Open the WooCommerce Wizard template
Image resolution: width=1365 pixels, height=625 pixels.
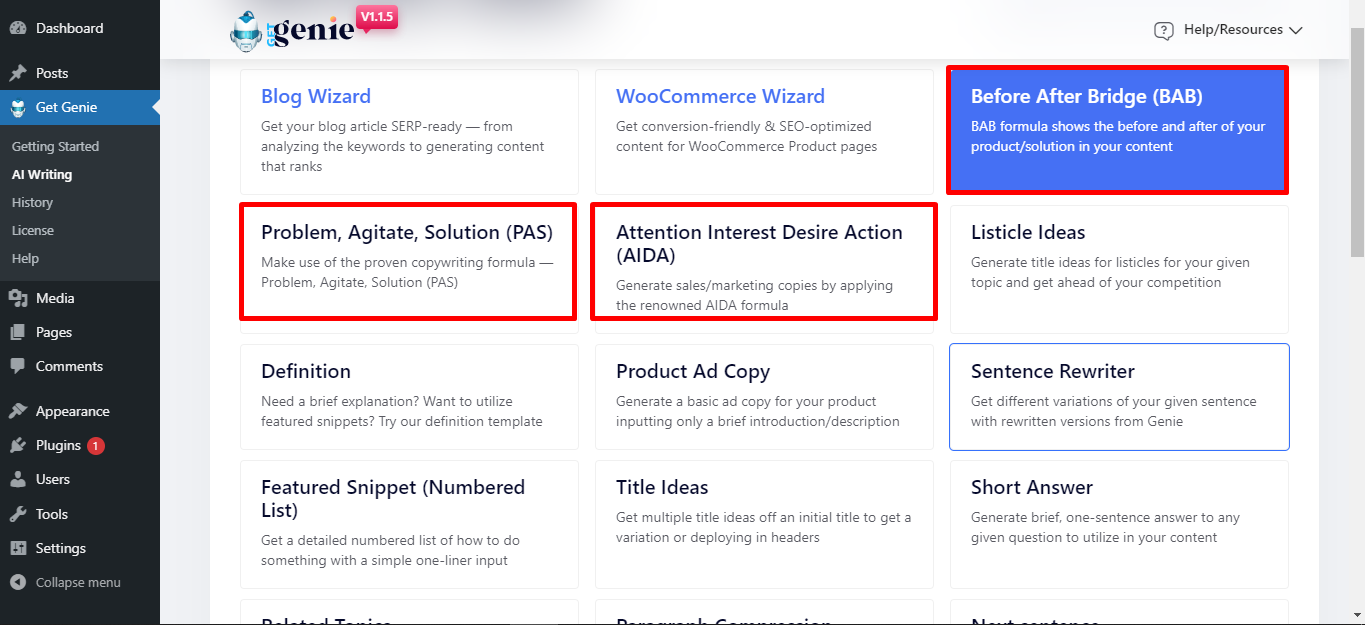pyautogui.click(x=764, y=131)
